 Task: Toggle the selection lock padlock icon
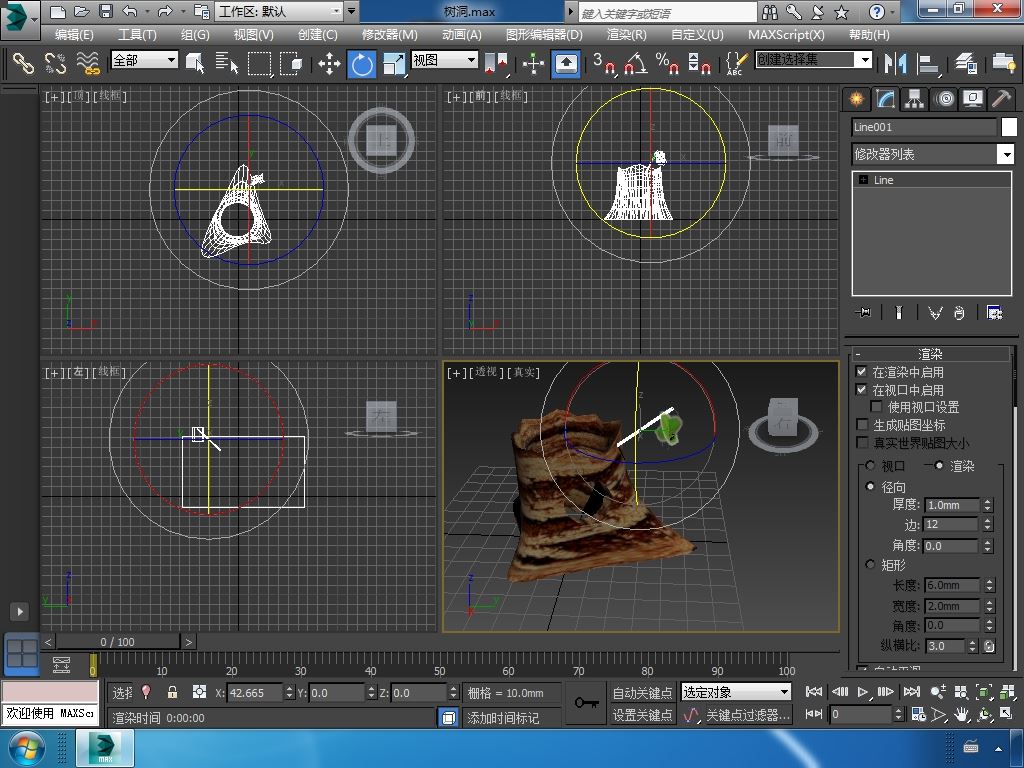coord(172,692)
